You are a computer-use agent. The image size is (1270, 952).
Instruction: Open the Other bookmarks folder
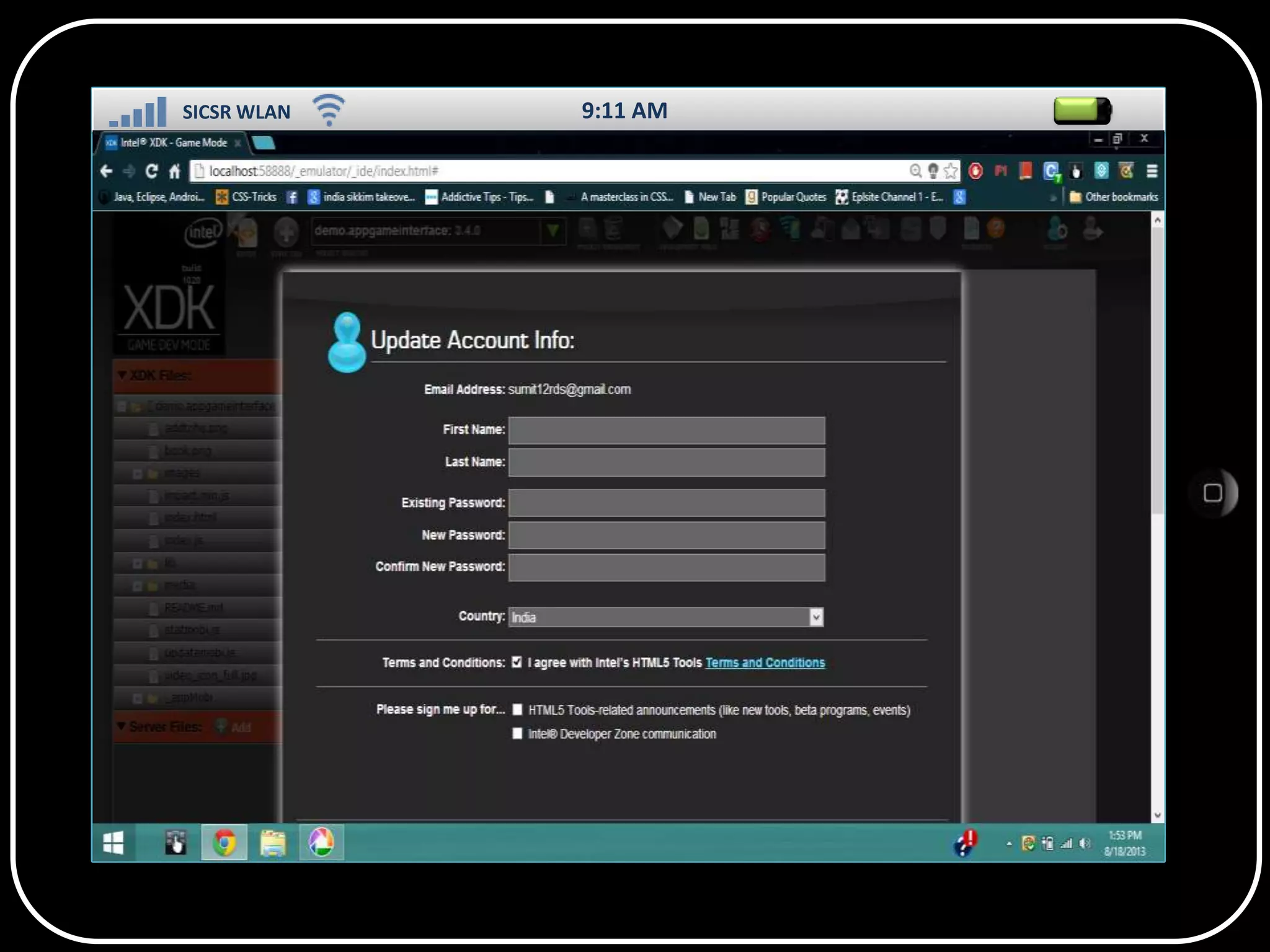(1114, 197)
